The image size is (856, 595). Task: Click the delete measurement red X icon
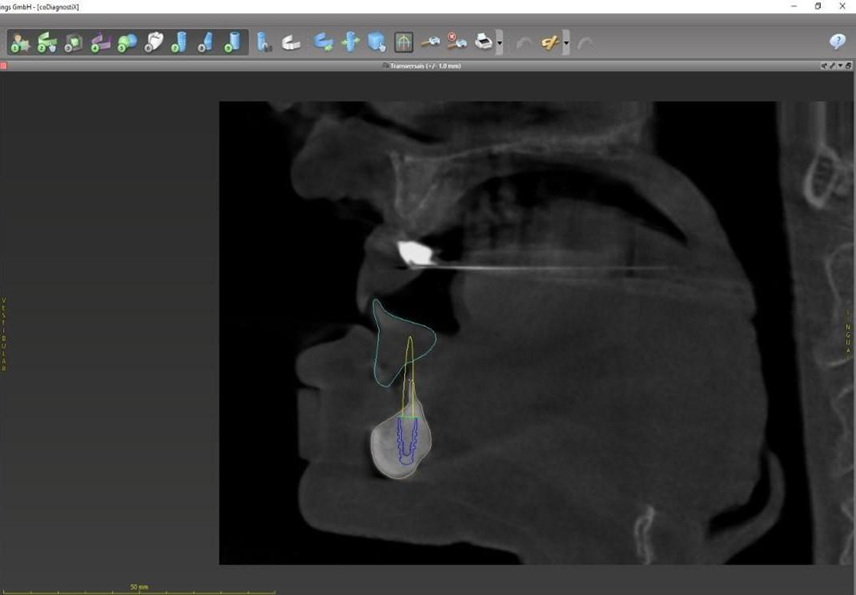click(457, 43)
